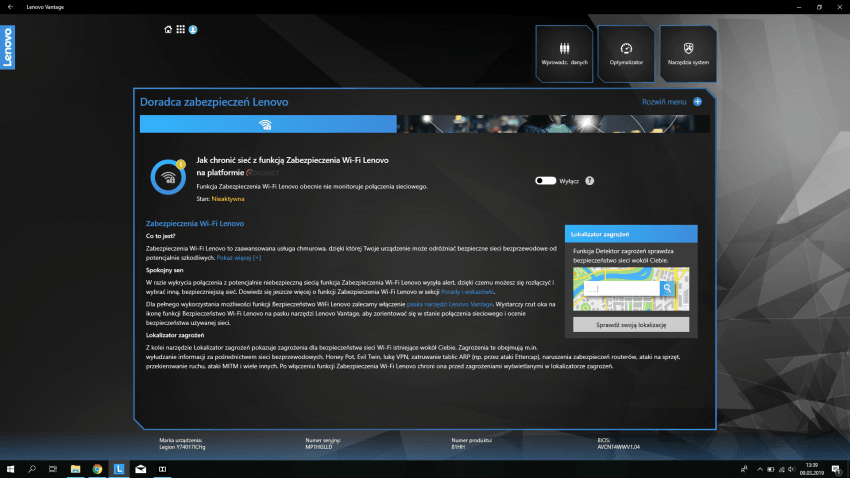Open the taskbar clock and date
Image resolution: width=850 pixels, height=478 pixels.
(x=812, y=469)
